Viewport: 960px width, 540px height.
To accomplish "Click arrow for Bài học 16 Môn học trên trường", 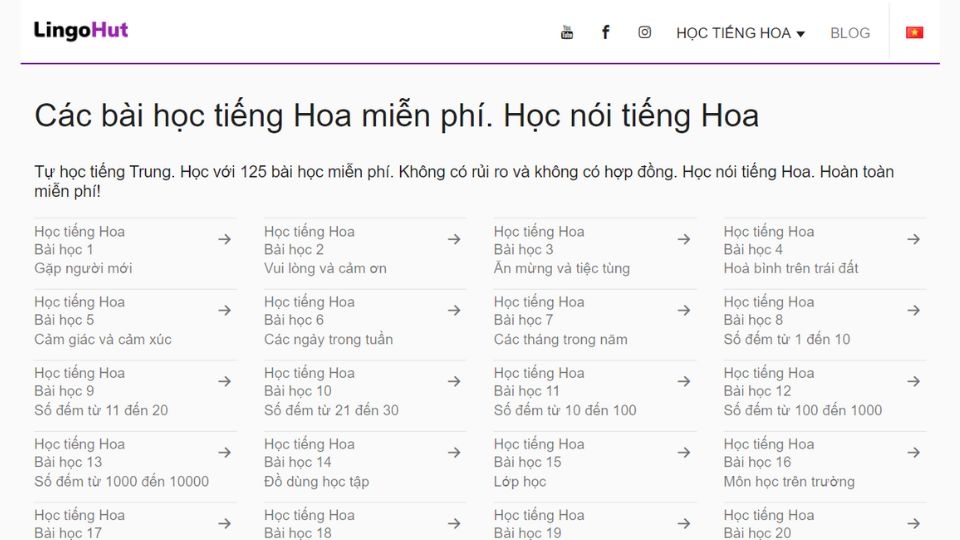I will 913,452.
